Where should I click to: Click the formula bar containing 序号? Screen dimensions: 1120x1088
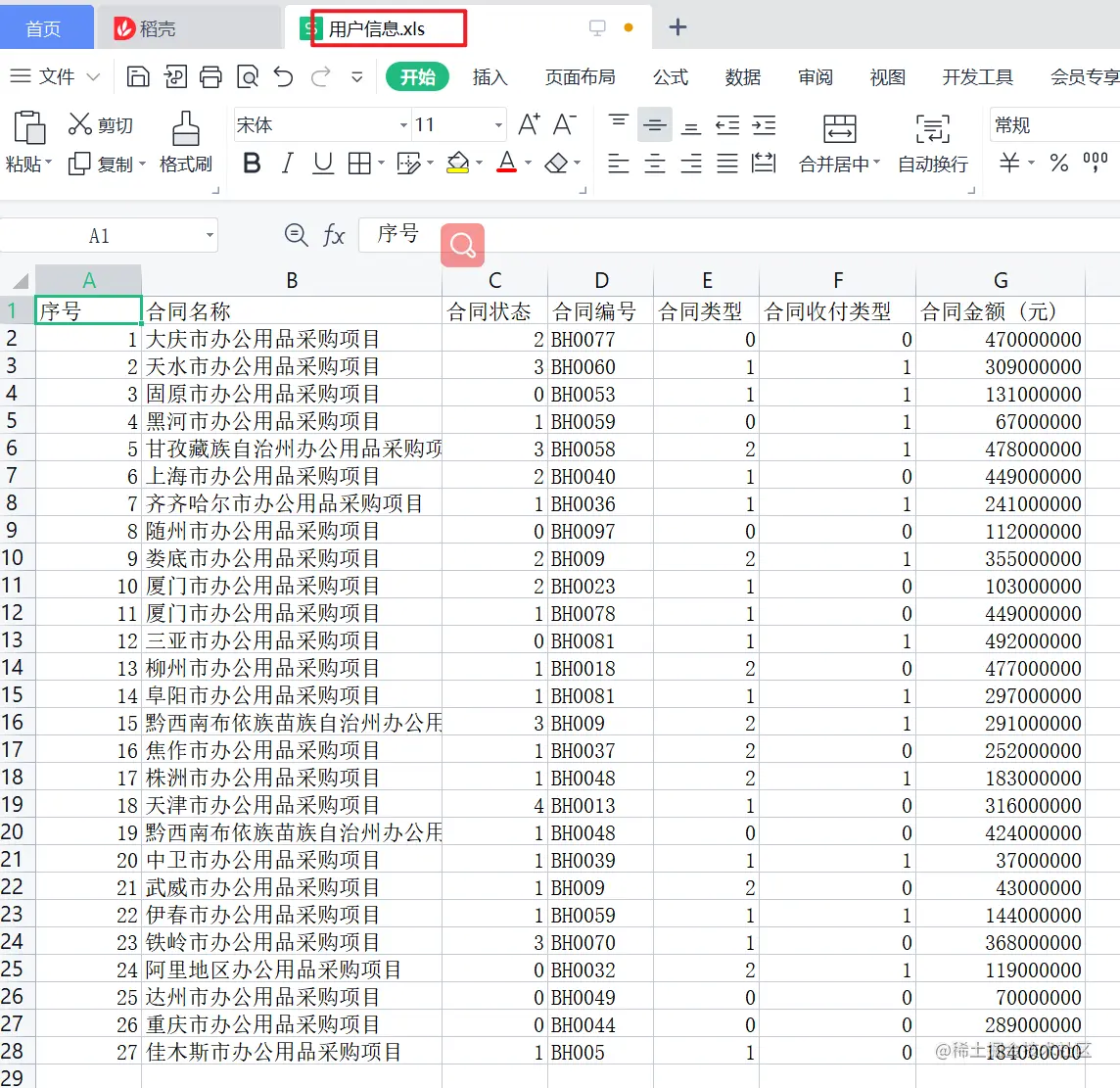(x=738, y=234)
